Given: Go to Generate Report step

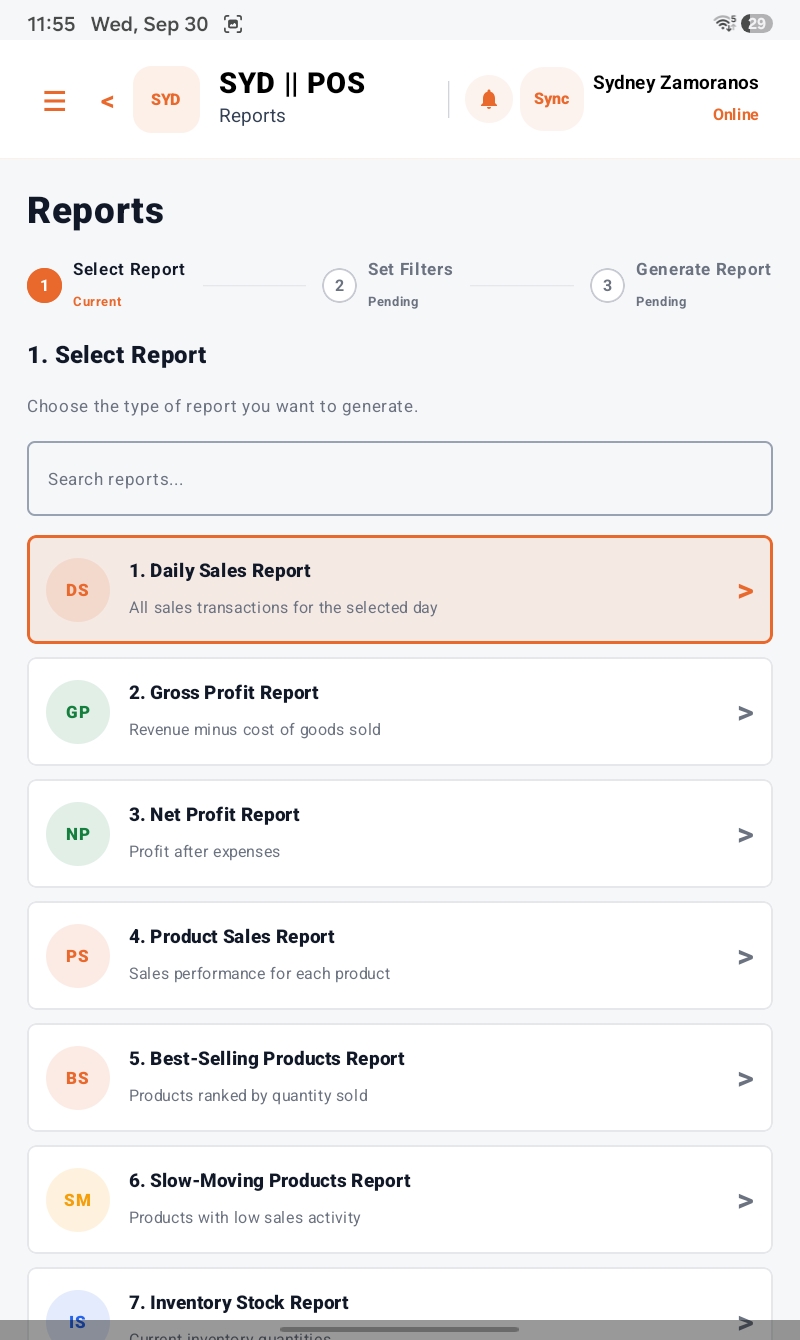Looking at the screenshot, I should click(x=703, y=270).
